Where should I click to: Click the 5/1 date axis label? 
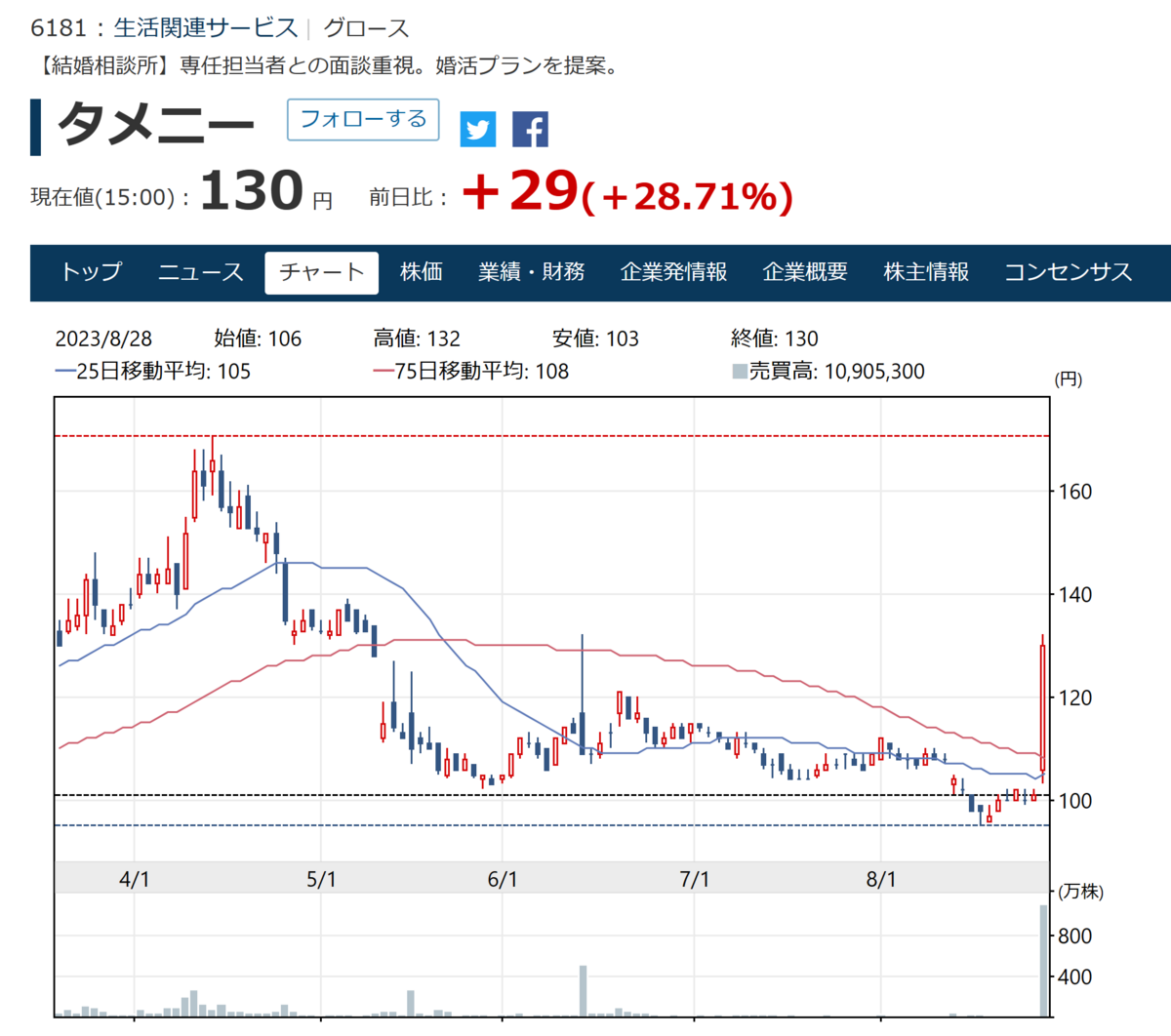pyautogui.click(x=321, y=880)
